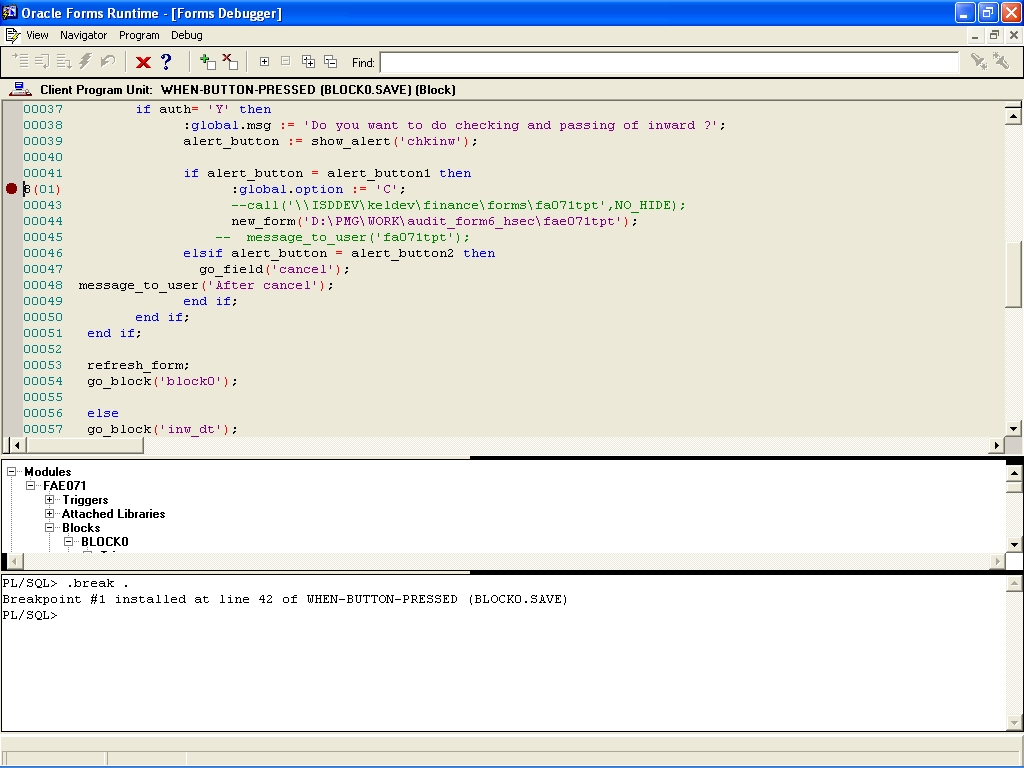Select BLOCK0 in the modules tree
Viewport: 1024px width, 768px height.
pos(104,542)
